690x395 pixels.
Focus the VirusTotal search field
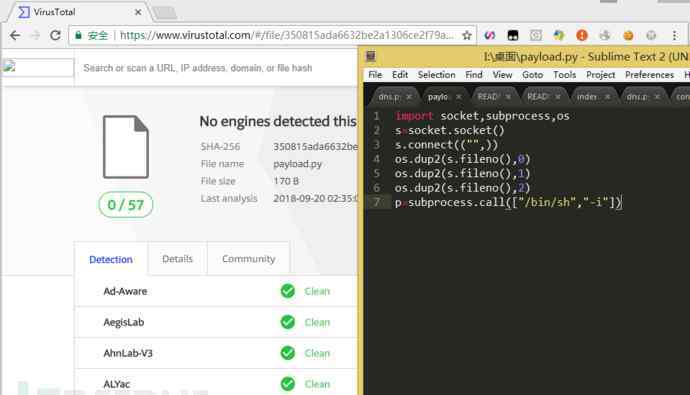click(217, 68)
